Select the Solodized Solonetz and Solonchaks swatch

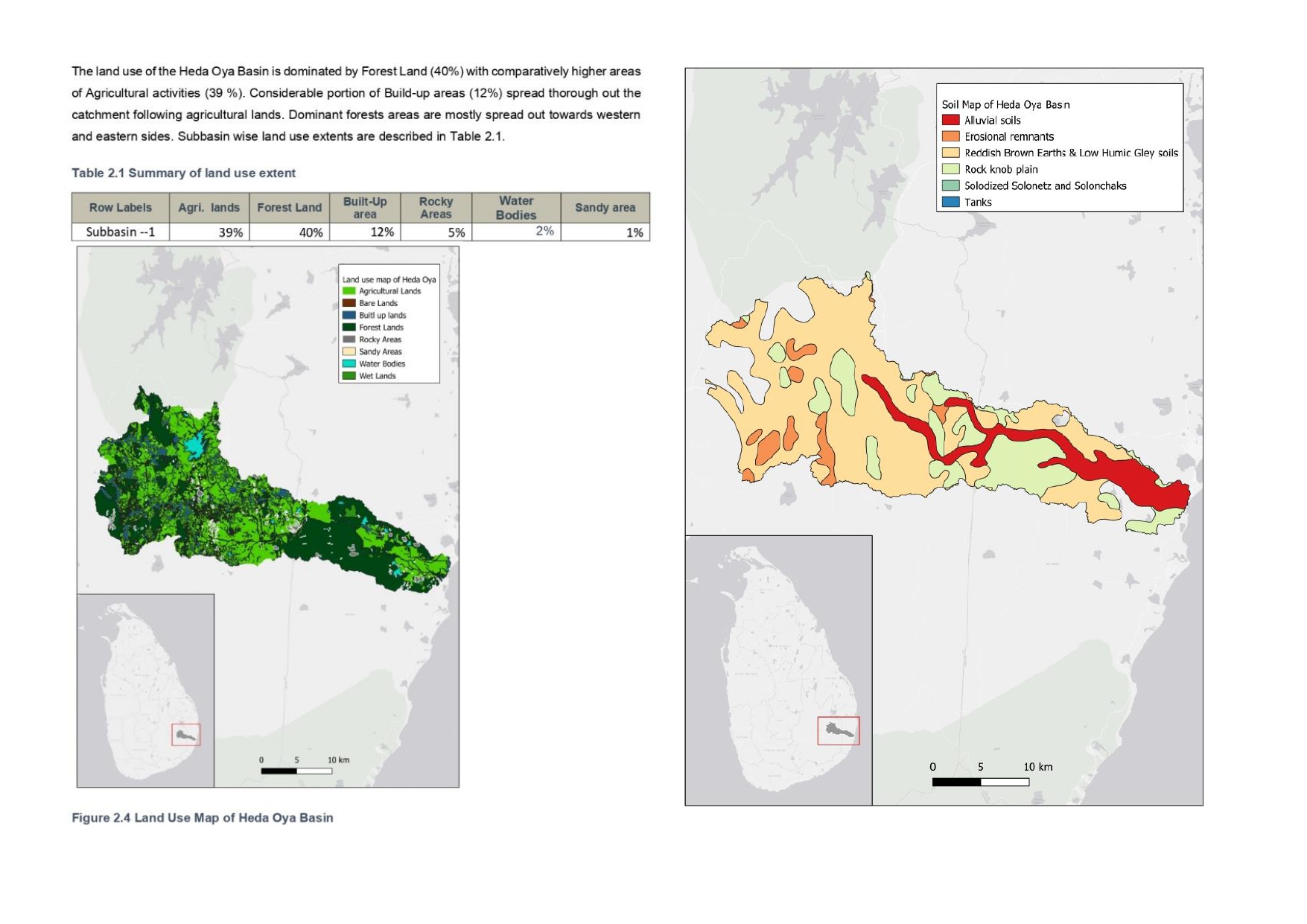coord(950,185)
